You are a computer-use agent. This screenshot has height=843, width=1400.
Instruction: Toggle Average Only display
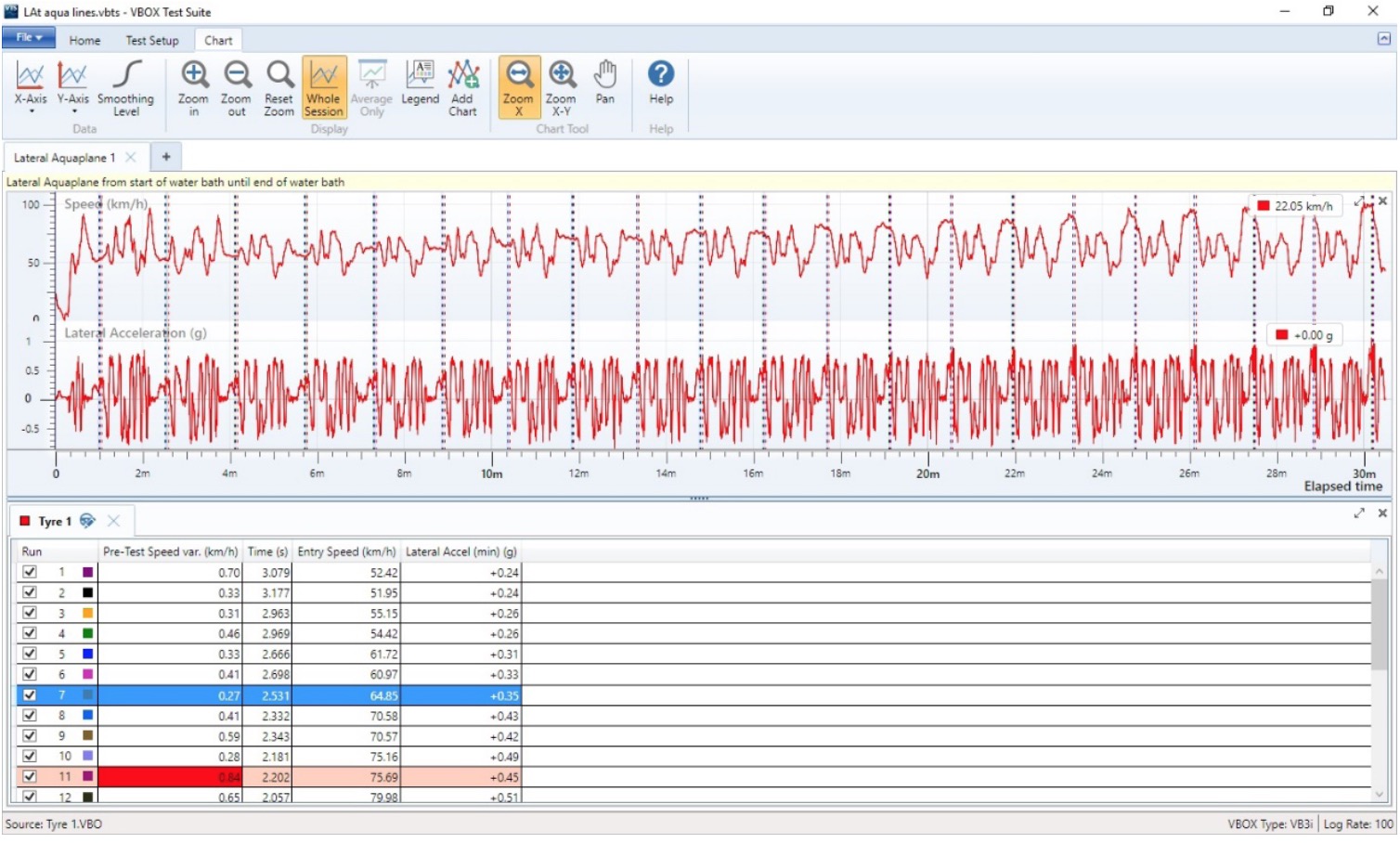tap(371, 87)
